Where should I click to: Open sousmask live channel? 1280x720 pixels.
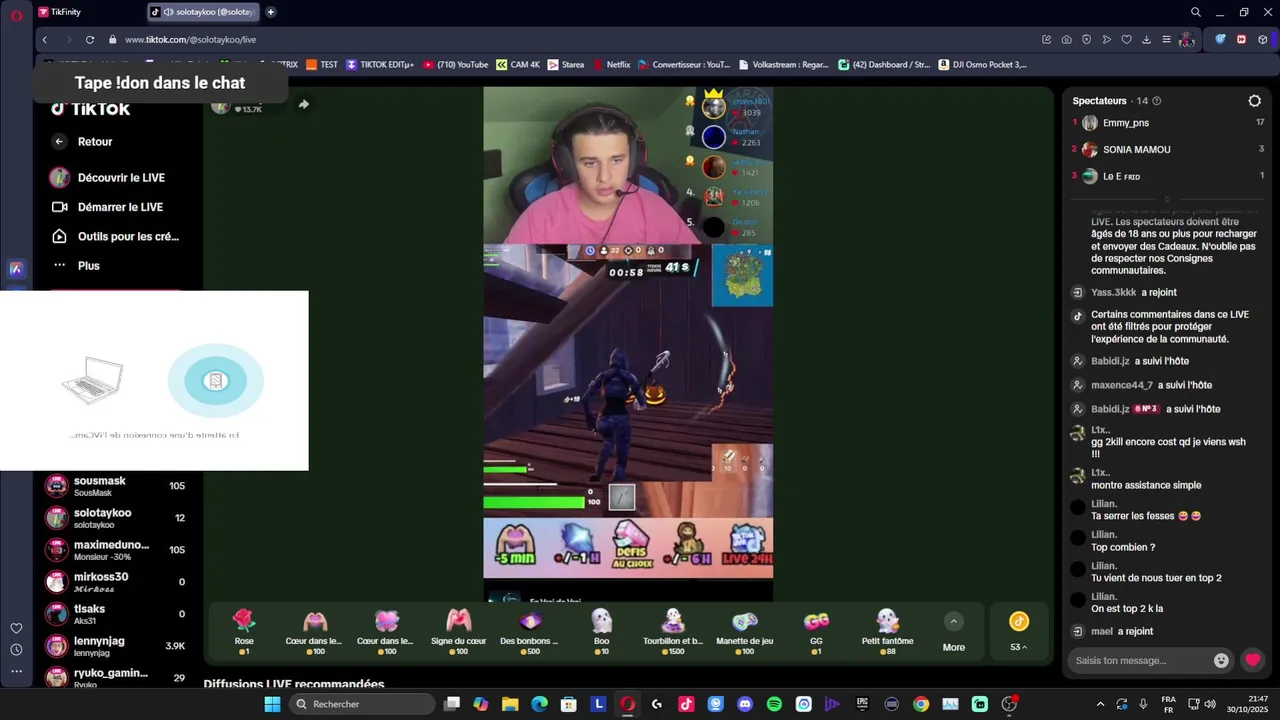(115, 486)
